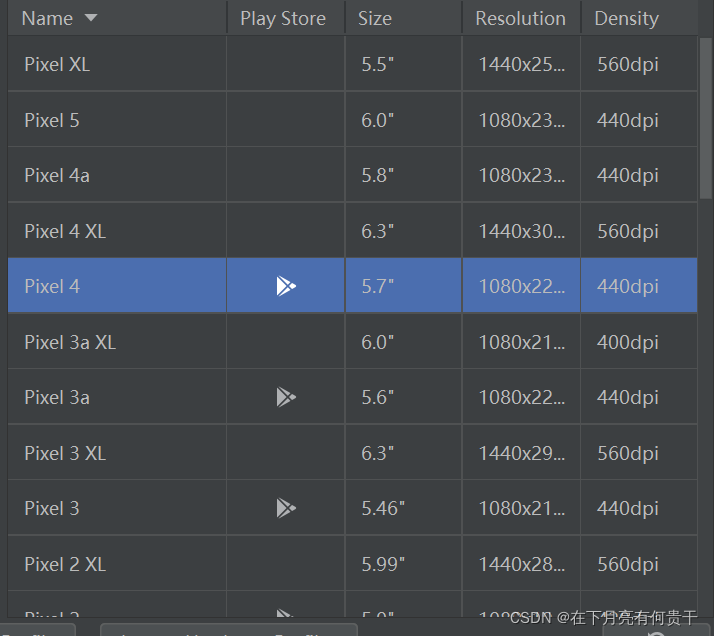This screenshot has width=714, height=636.
Task: Sort by the Name column header
Action: (117, 18)
